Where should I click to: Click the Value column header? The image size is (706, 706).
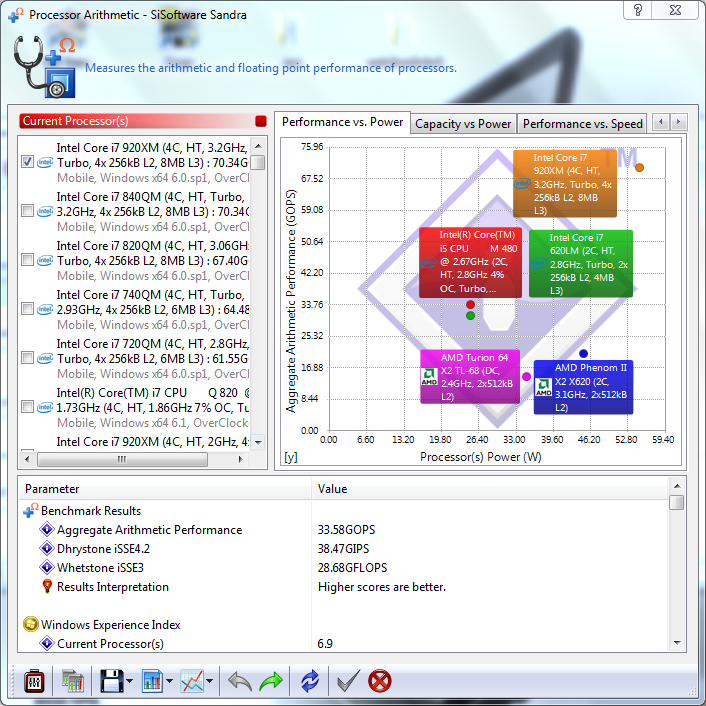(489, 489)
